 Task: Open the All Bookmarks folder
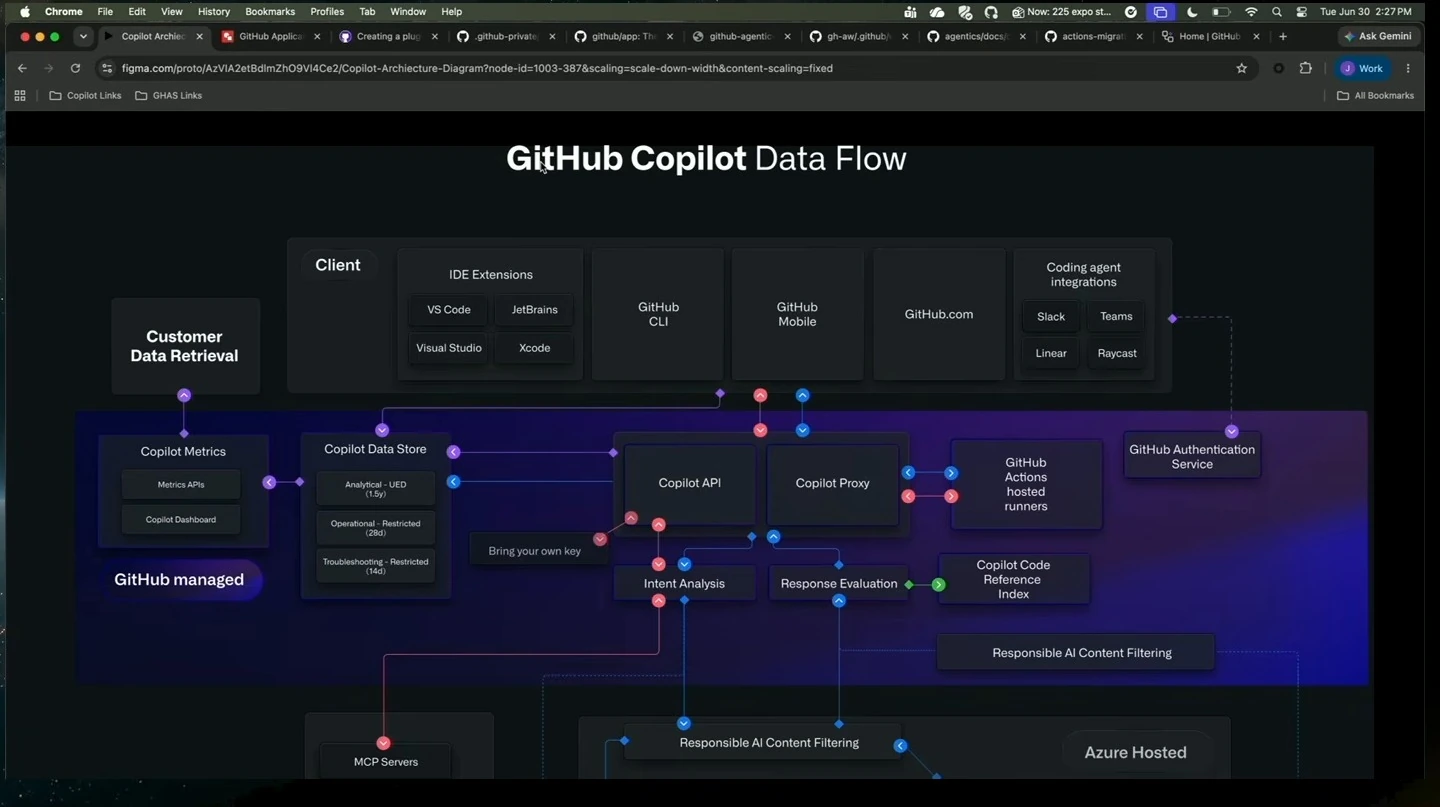pyautogui.click(x=1376, y=95)
